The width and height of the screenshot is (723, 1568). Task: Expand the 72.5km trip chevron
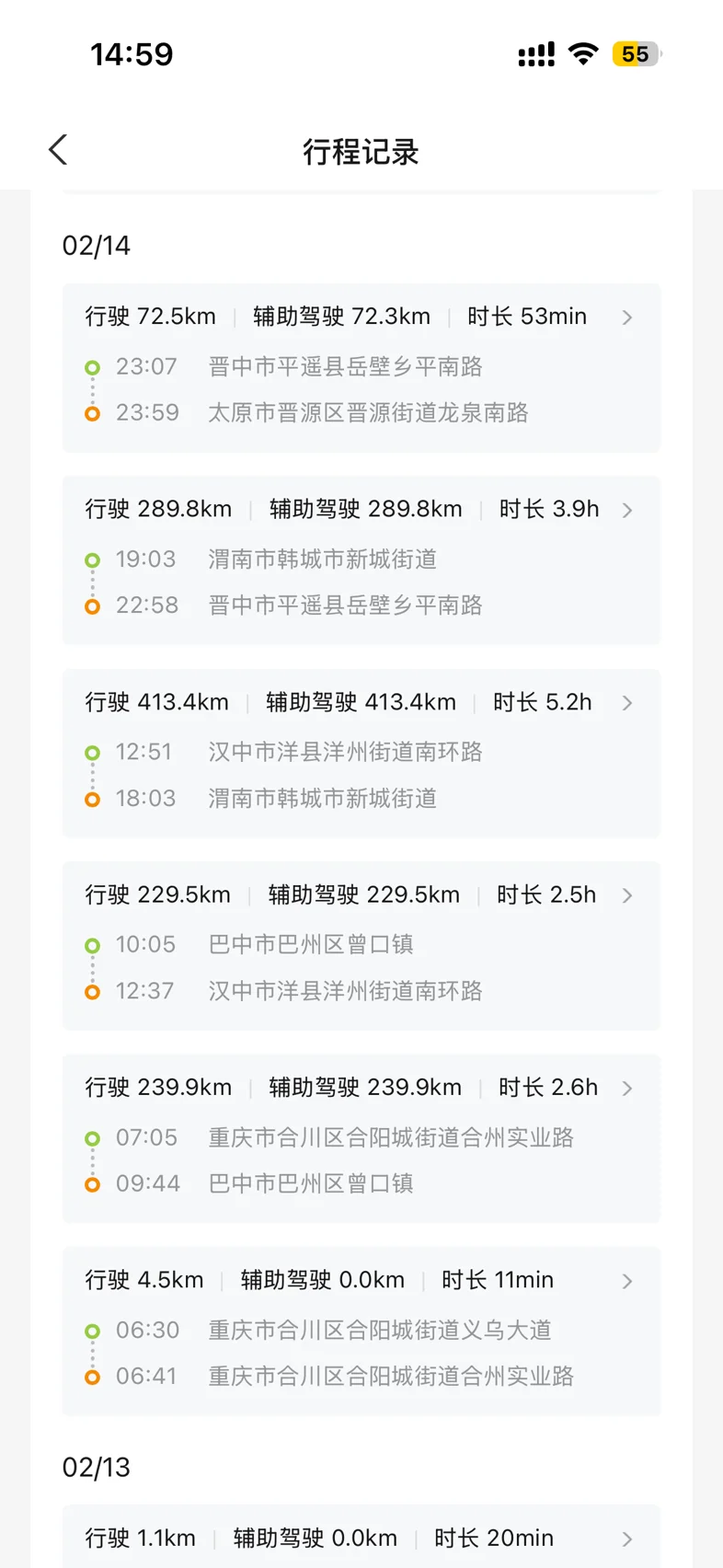[x=627, y=317]
